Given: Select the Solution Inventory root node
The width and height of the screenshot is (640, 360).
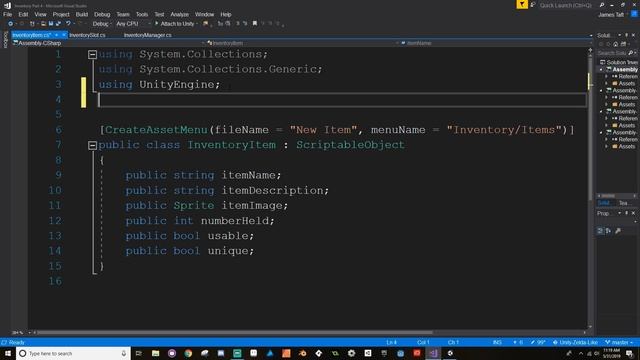Looking at the screenshot, I should pyautogui.click(x=619, y=62).
